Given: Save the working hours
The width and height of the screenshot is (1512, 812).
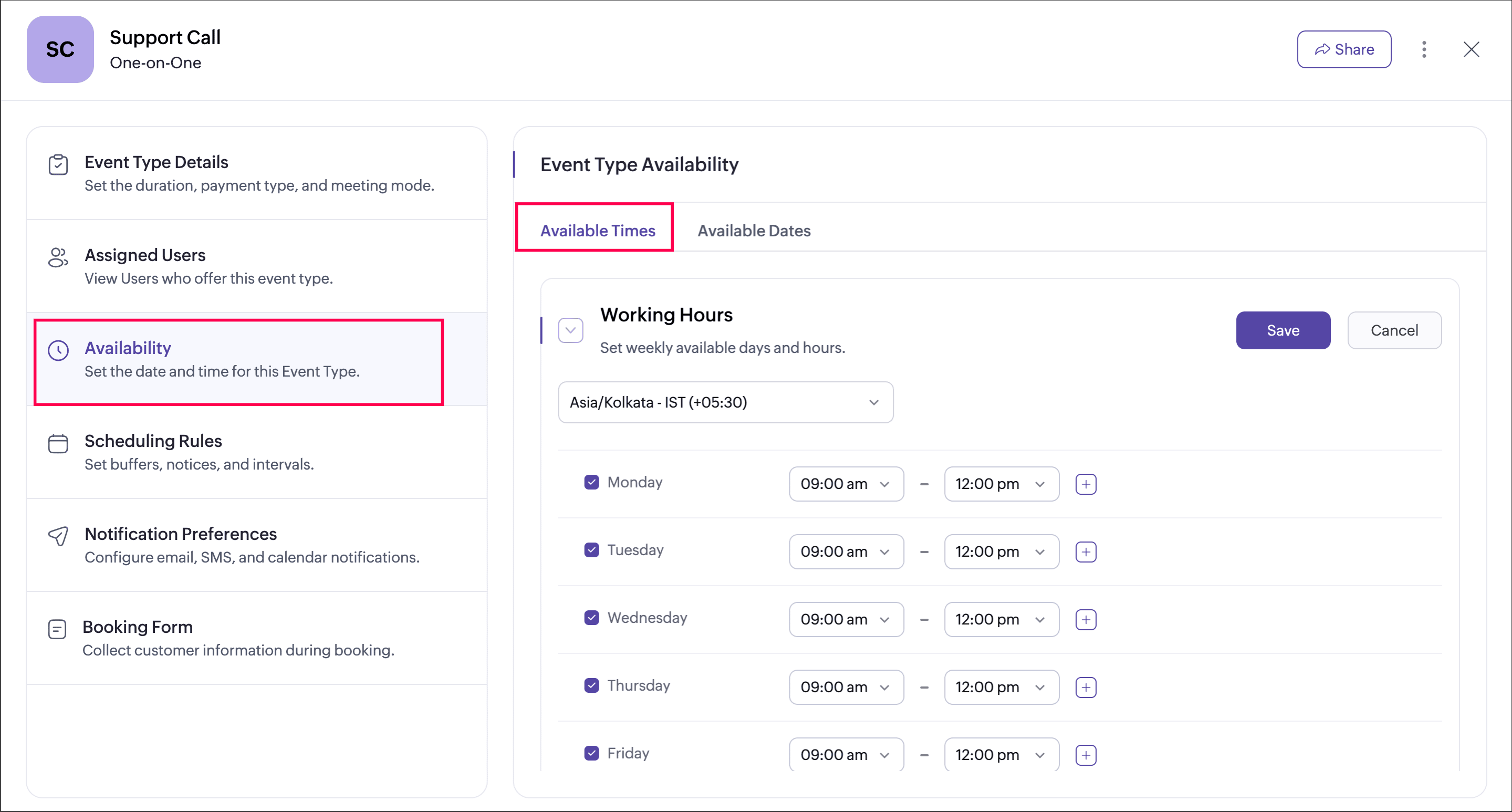Looking at the screenshot, I should coord(1282,330).
